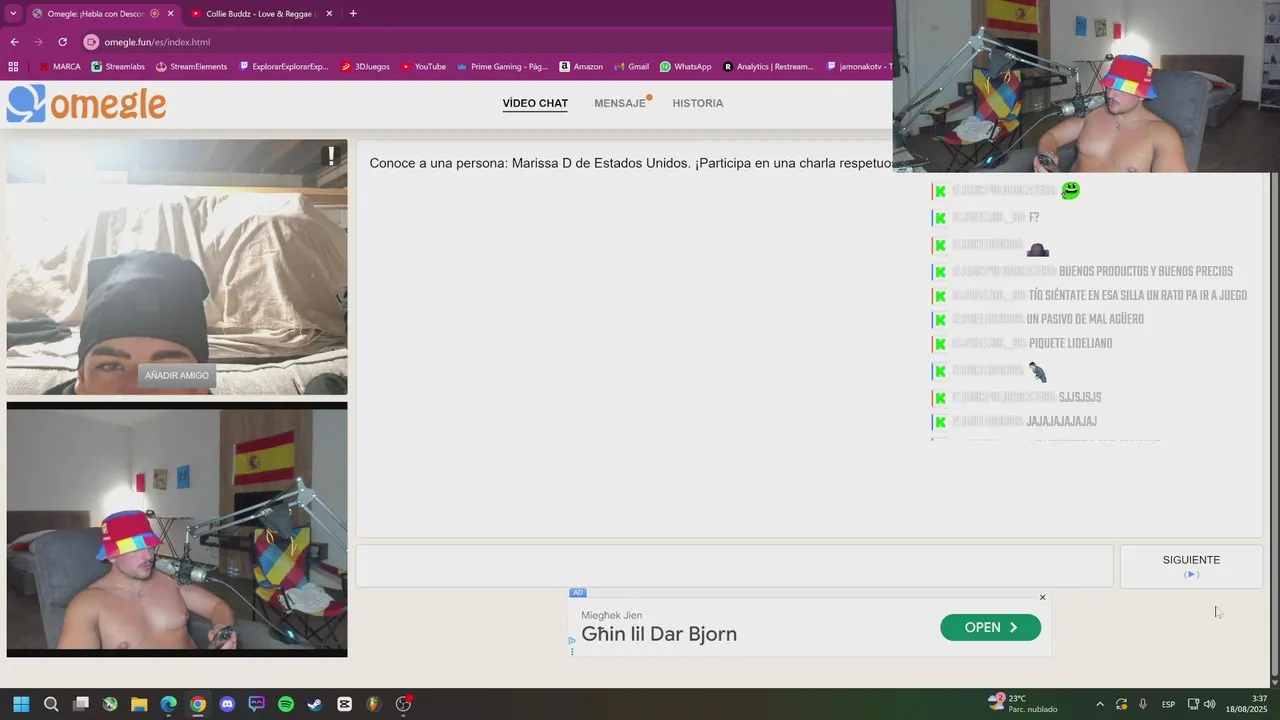Close the Collie Buddz tab
This screenshot has width=1280, height=720.
pyautogui.click(x=328, y=14)
